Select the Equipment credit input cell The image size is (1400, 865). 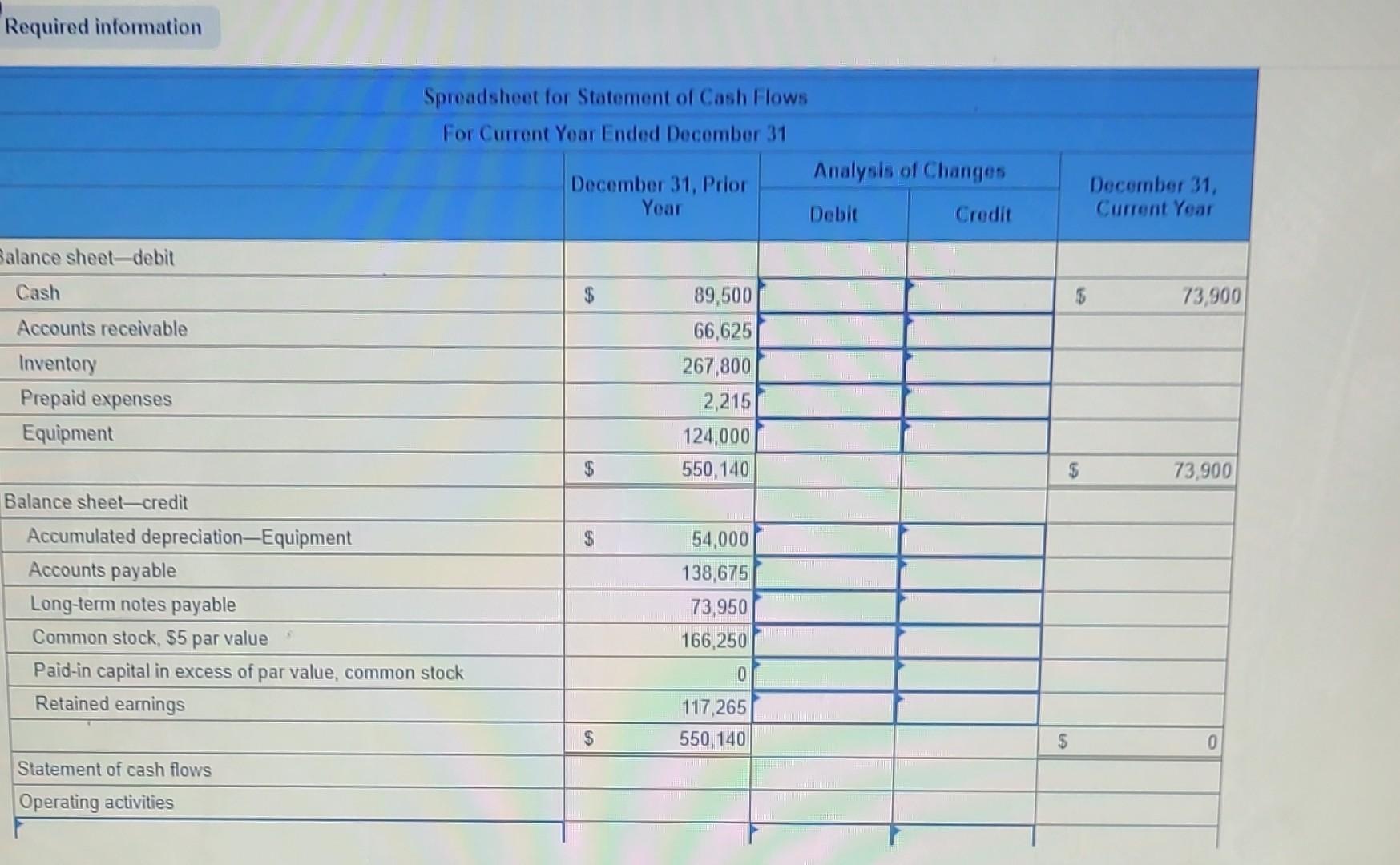pos(976,437)
